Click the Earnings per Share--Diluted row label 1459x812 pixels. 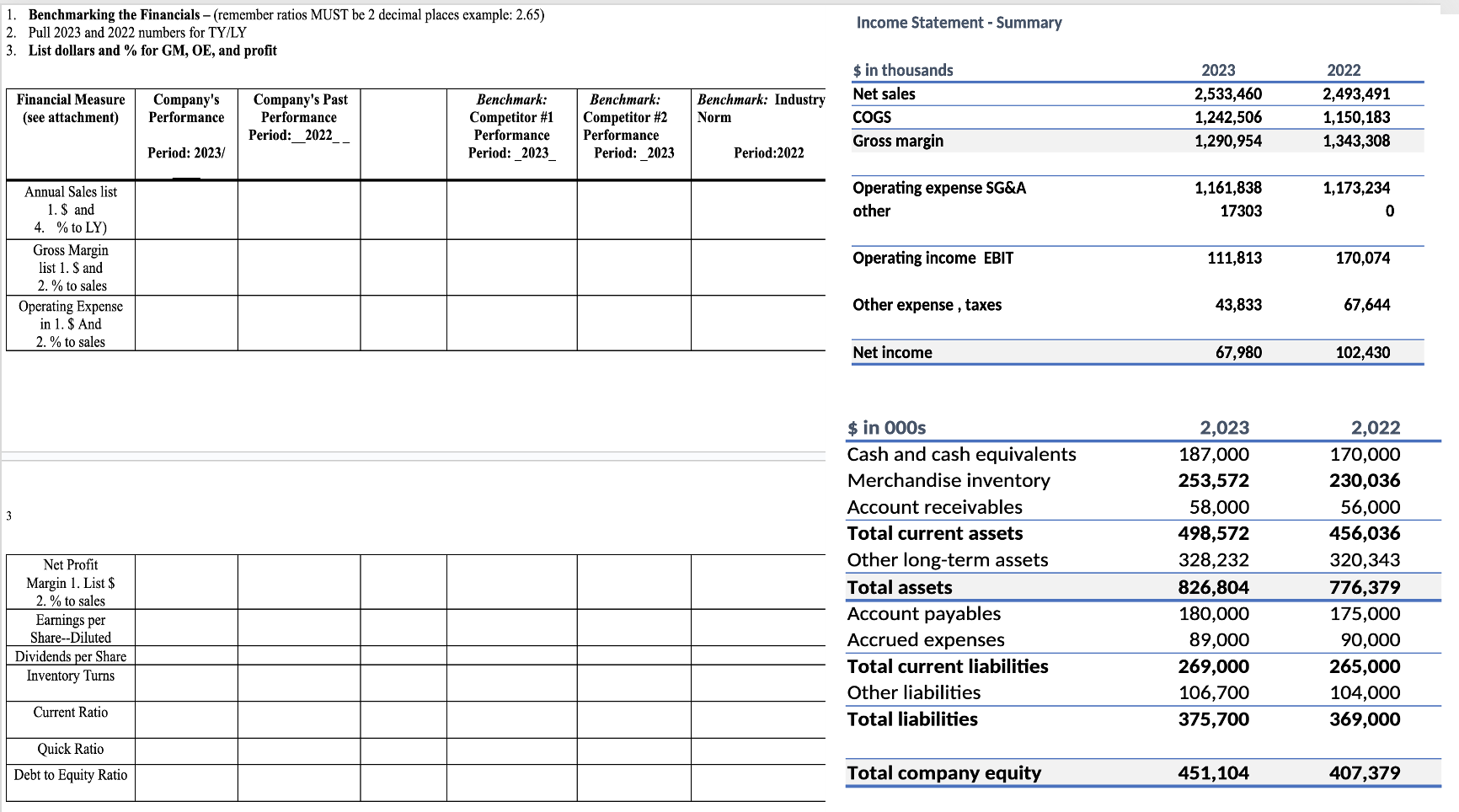click(70, 628)
